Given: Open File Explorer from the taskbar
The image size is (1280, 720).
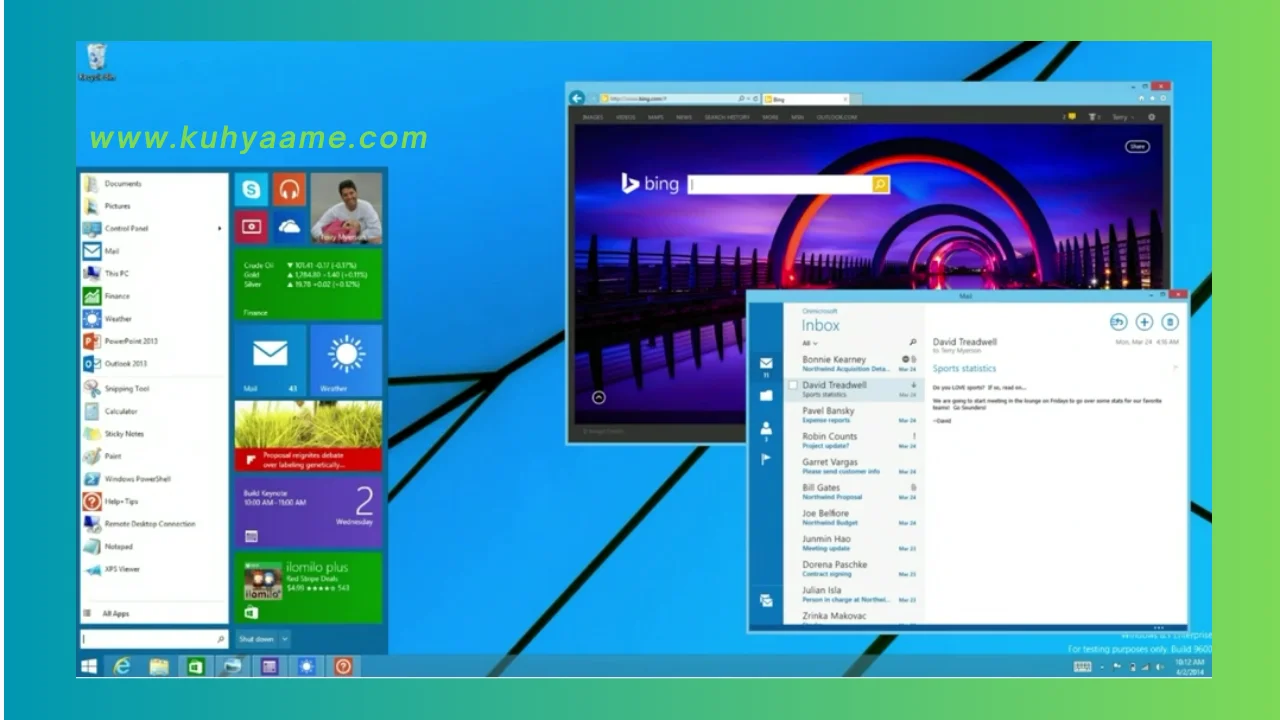Looking at the screenshot, I should click(x=159, y=666).
